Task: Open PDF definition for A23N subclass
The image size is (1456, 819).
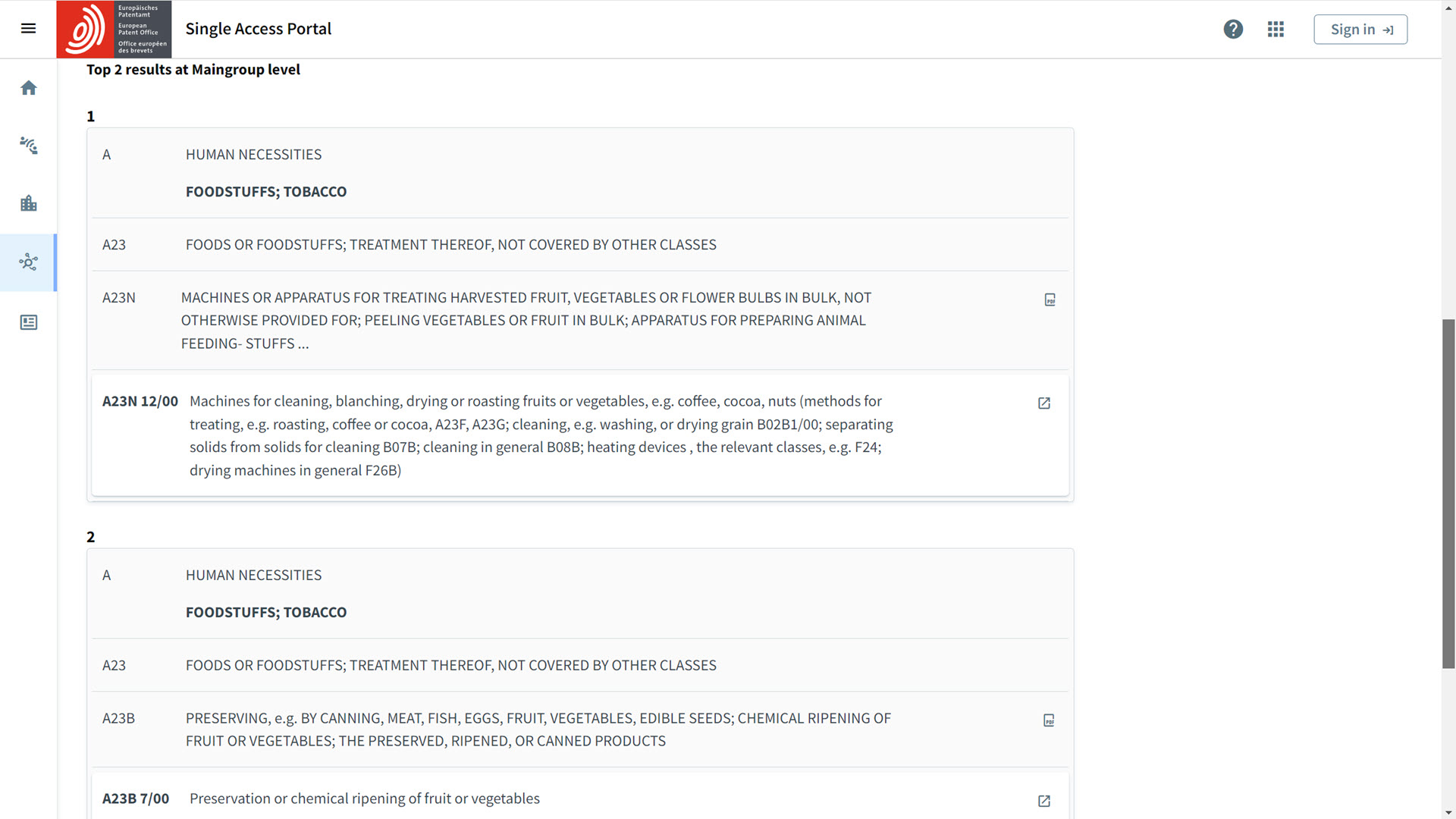Action: [x=1050, y=300]
